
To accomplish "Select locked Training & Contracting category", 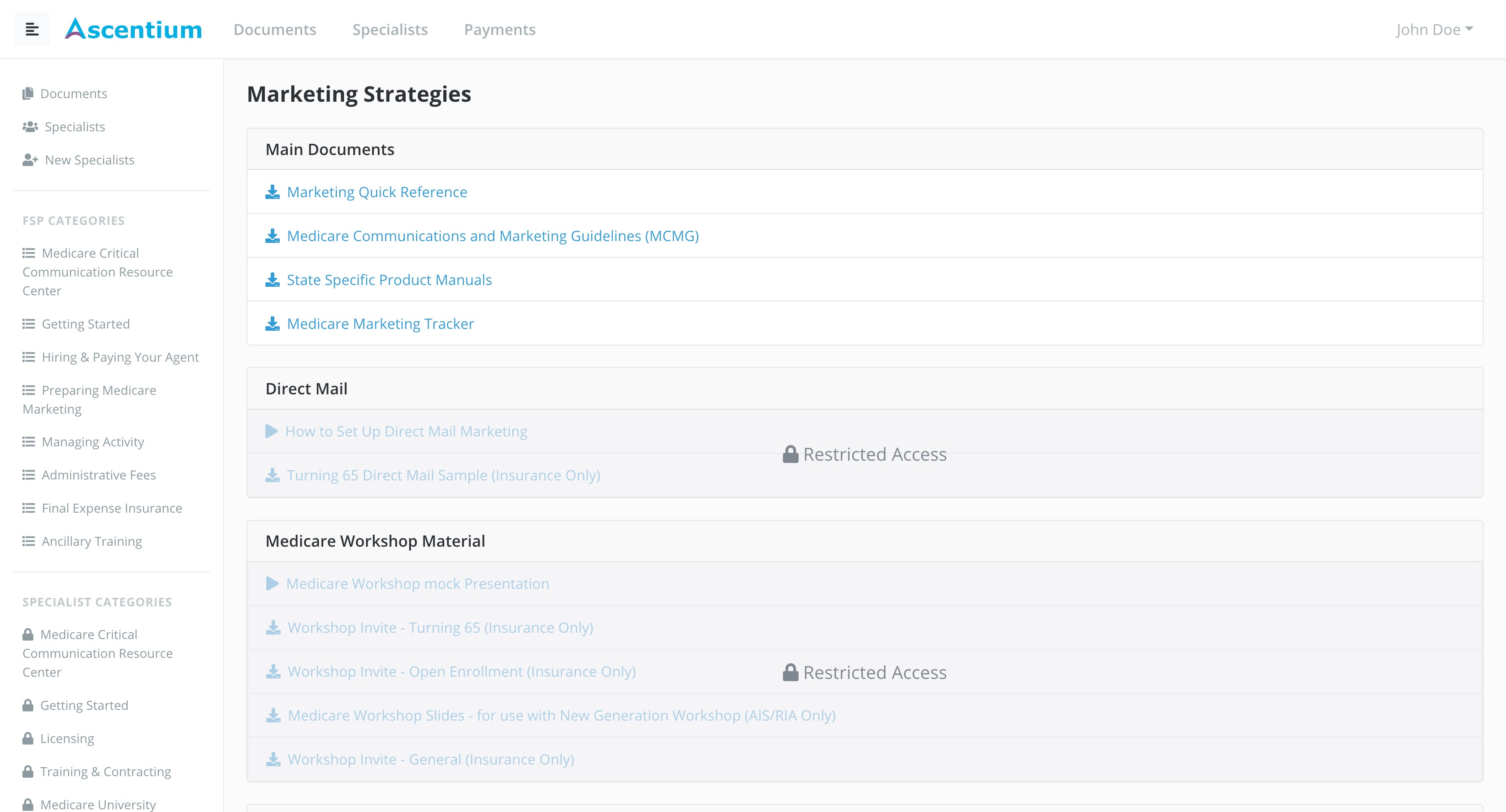I will point(105,772).
